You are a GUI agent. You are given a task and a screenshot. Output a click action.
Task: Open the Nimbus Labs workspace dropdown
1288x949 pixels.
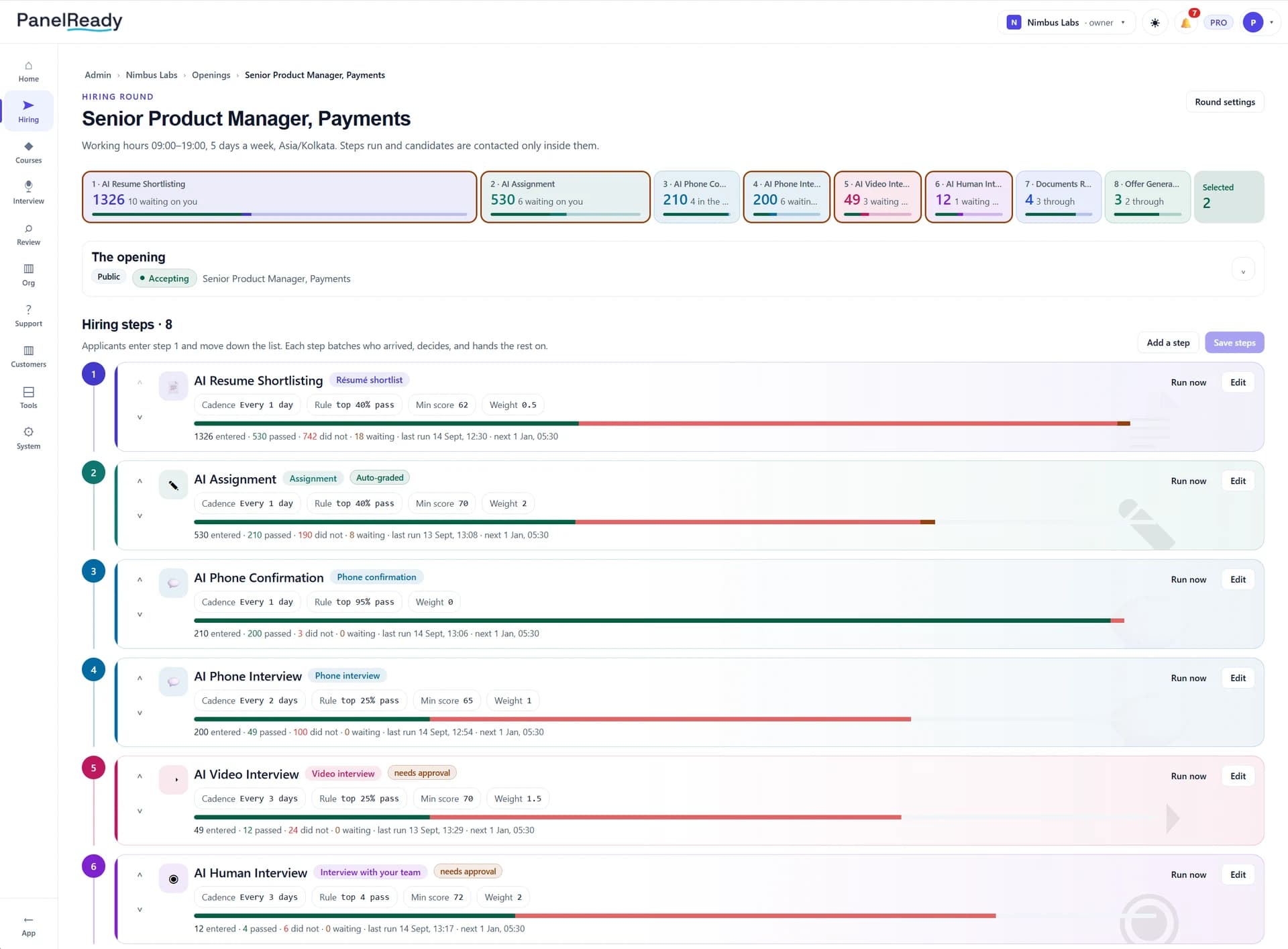(1067, 23)
